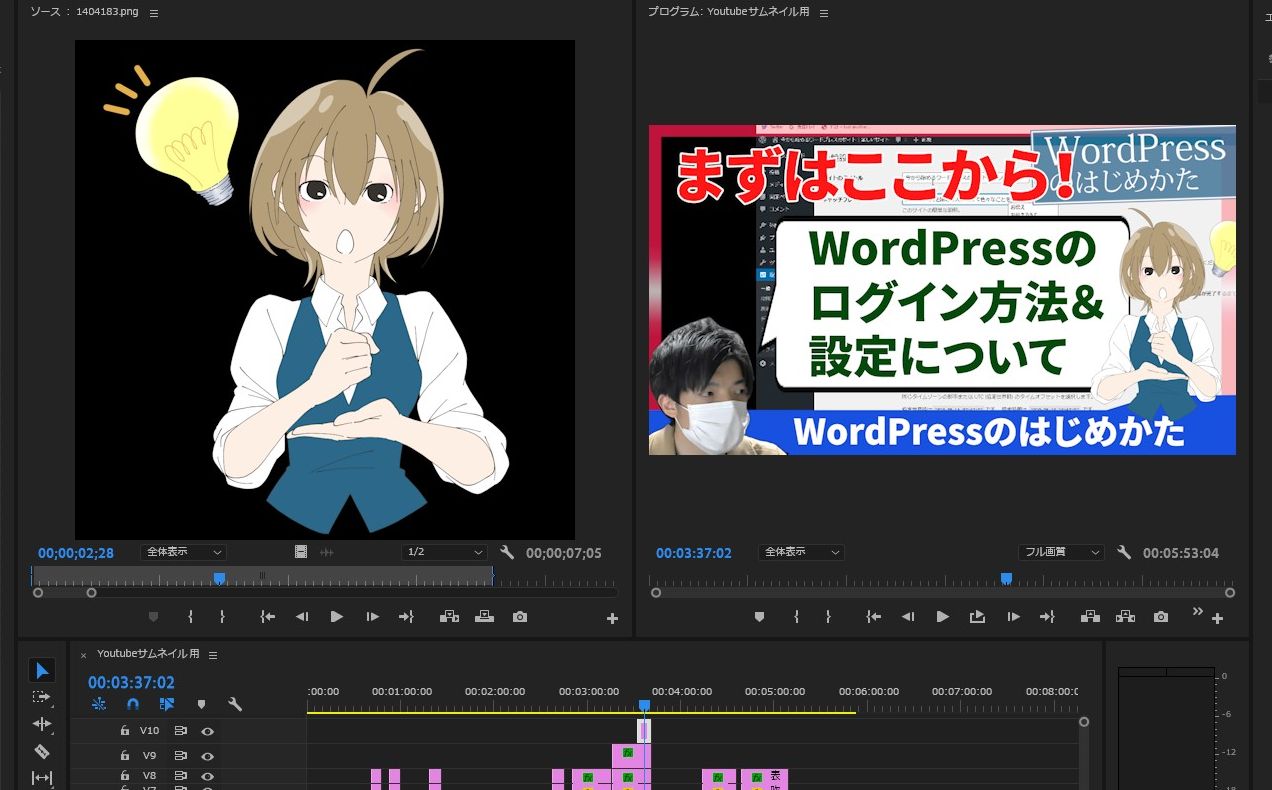Select the Slip tool in the toolbar
The width and height of the screenshot is (1272, 790).
pyautogui.click(x=41, y=777)
